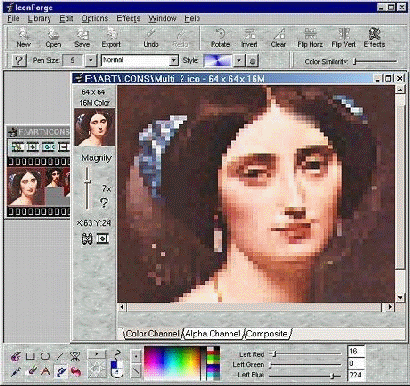Select the scissors cut tool
The height and width of the screenshot is (386, 410).
click(x=75, y=357)
